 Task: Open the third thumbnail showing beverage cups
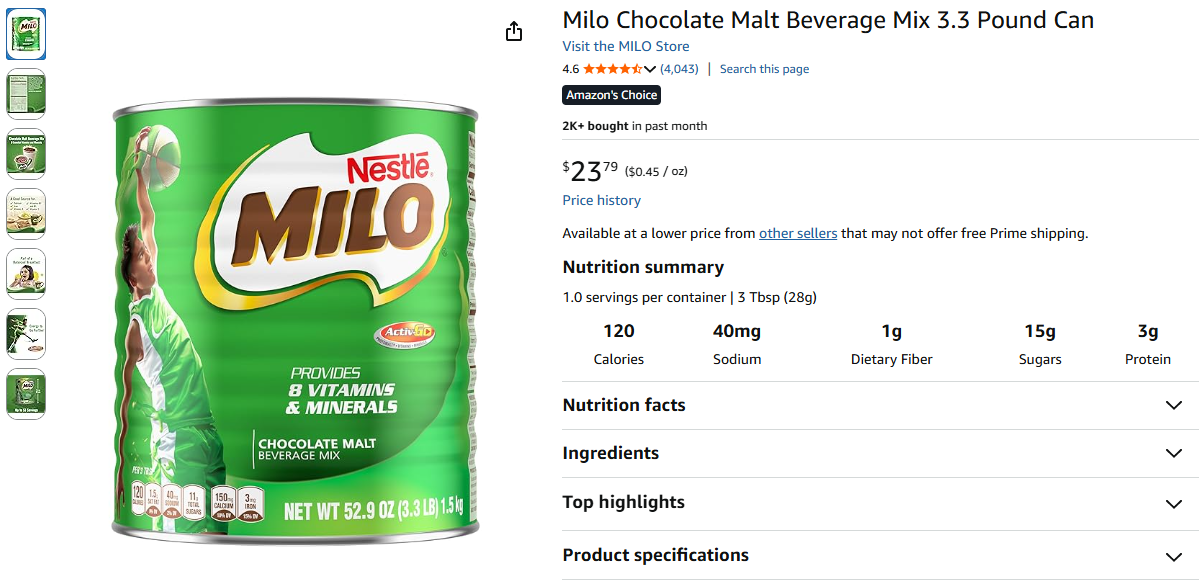[x=26, y=154]
